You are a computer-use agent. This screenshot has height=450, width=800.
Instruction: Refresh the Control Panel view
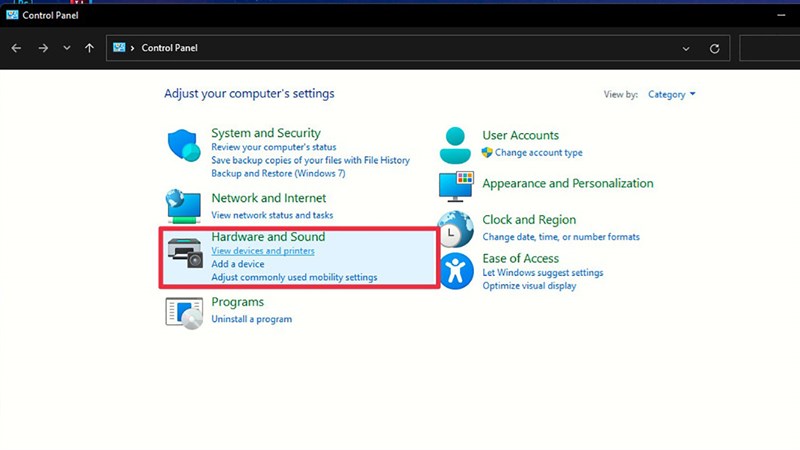pyautogui.click(x=714, y=48)
